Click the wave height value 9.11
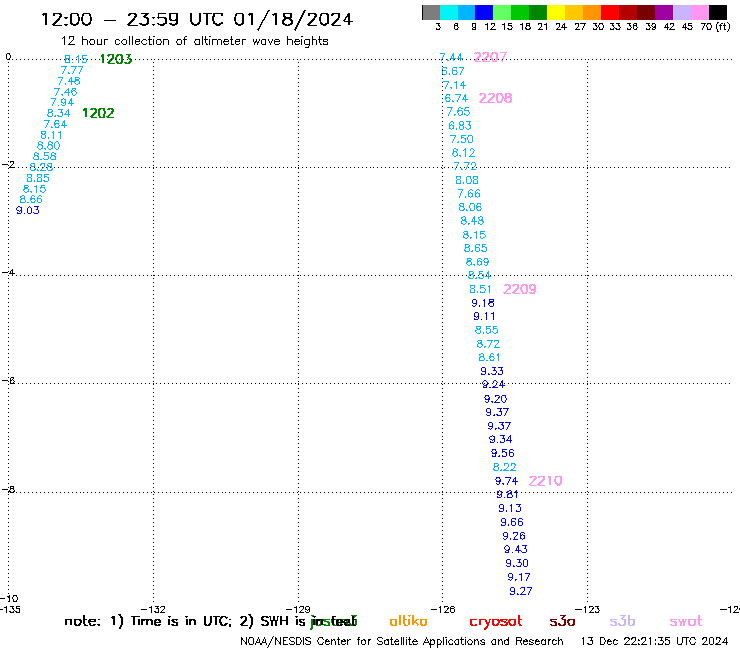Image resolution: width=740 pixels, height=650 pixels. pyautogui.click(x=484, y=316)
